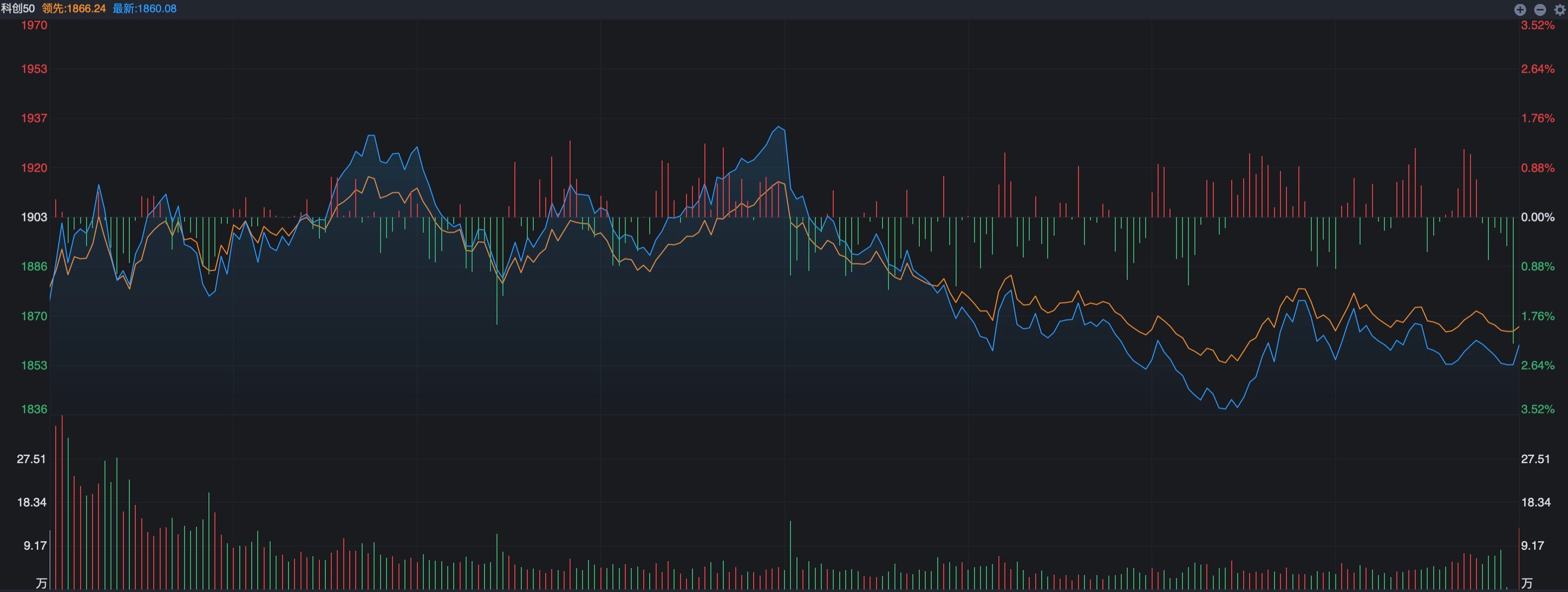The height and width of the screenshot is (592, 1568).
Task: Click the right 27.51 volume label
Action: [x=1535, y=459]
